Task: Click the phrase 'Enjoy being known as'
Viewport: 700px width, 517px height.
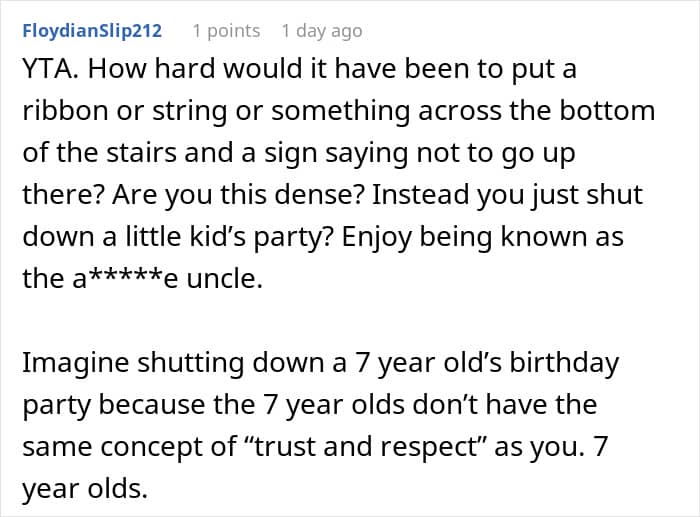Action: pyautogui.click(x=483, y=237)
